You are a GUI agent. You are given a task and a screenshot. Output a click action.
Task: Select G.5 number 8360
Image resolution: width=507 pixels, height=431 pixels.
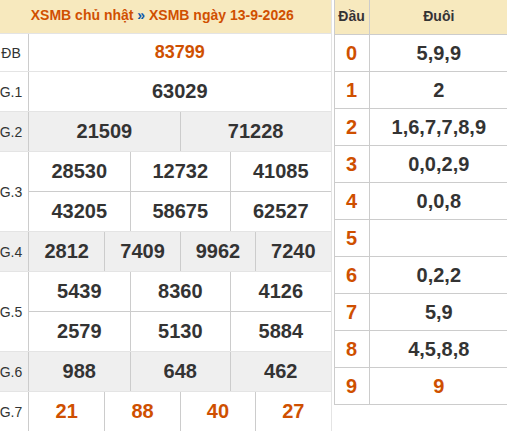point(180,291)
